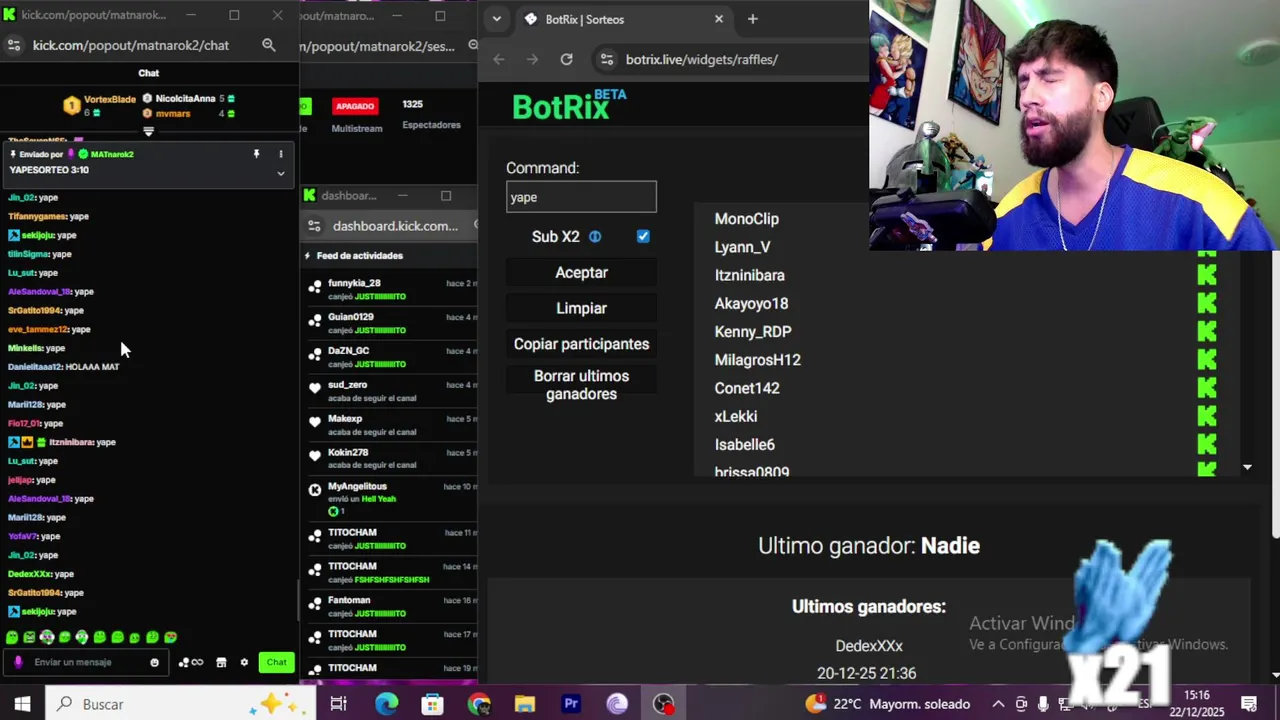Open the channel points rewards icon in chat
This screenshot has height=720, width=1280.
(x=190, y=662)
